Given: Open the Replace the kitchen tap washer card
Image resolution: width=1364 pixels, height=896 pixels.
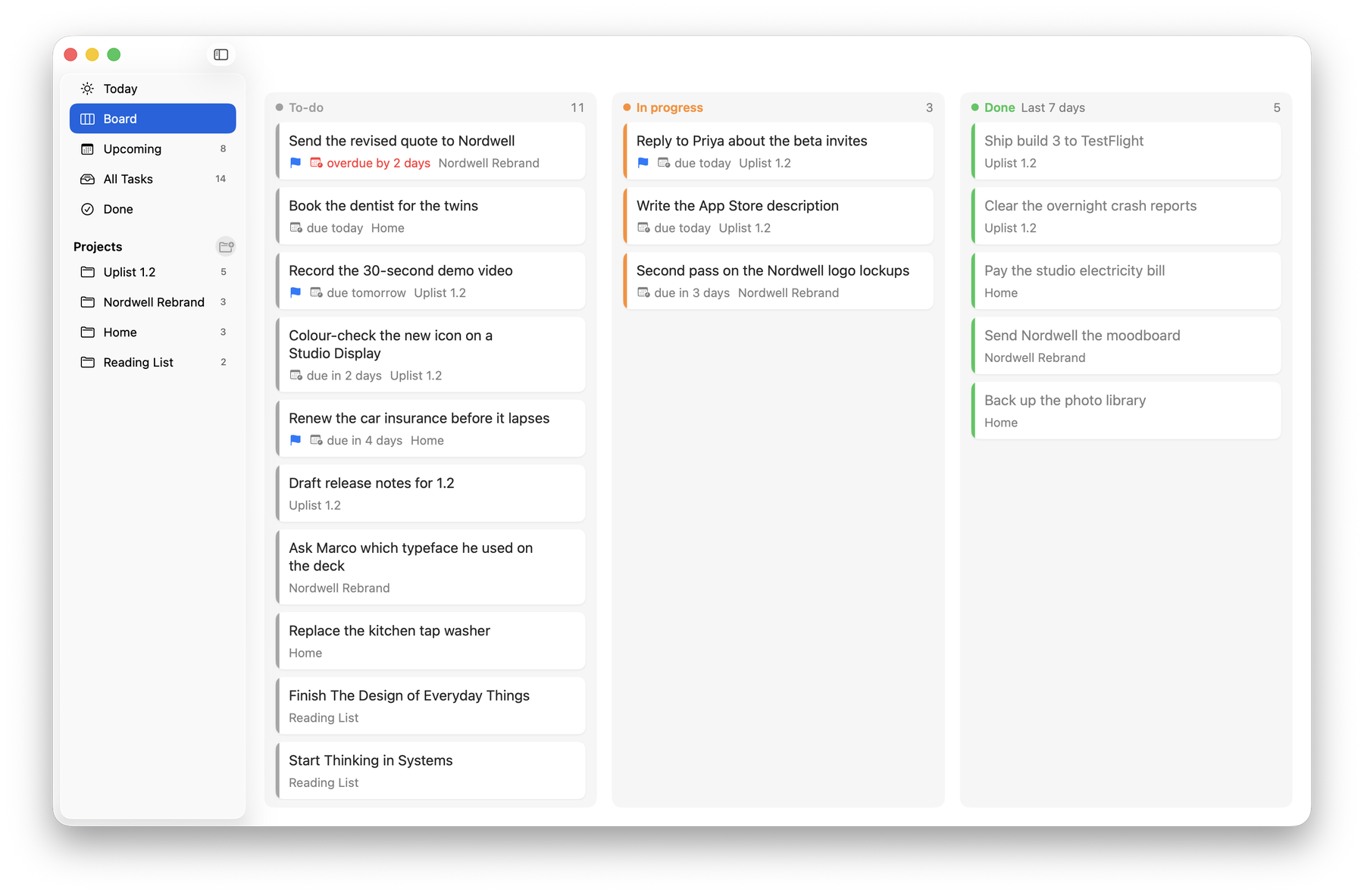Looking at the screenshot, I should coord(431,641).
